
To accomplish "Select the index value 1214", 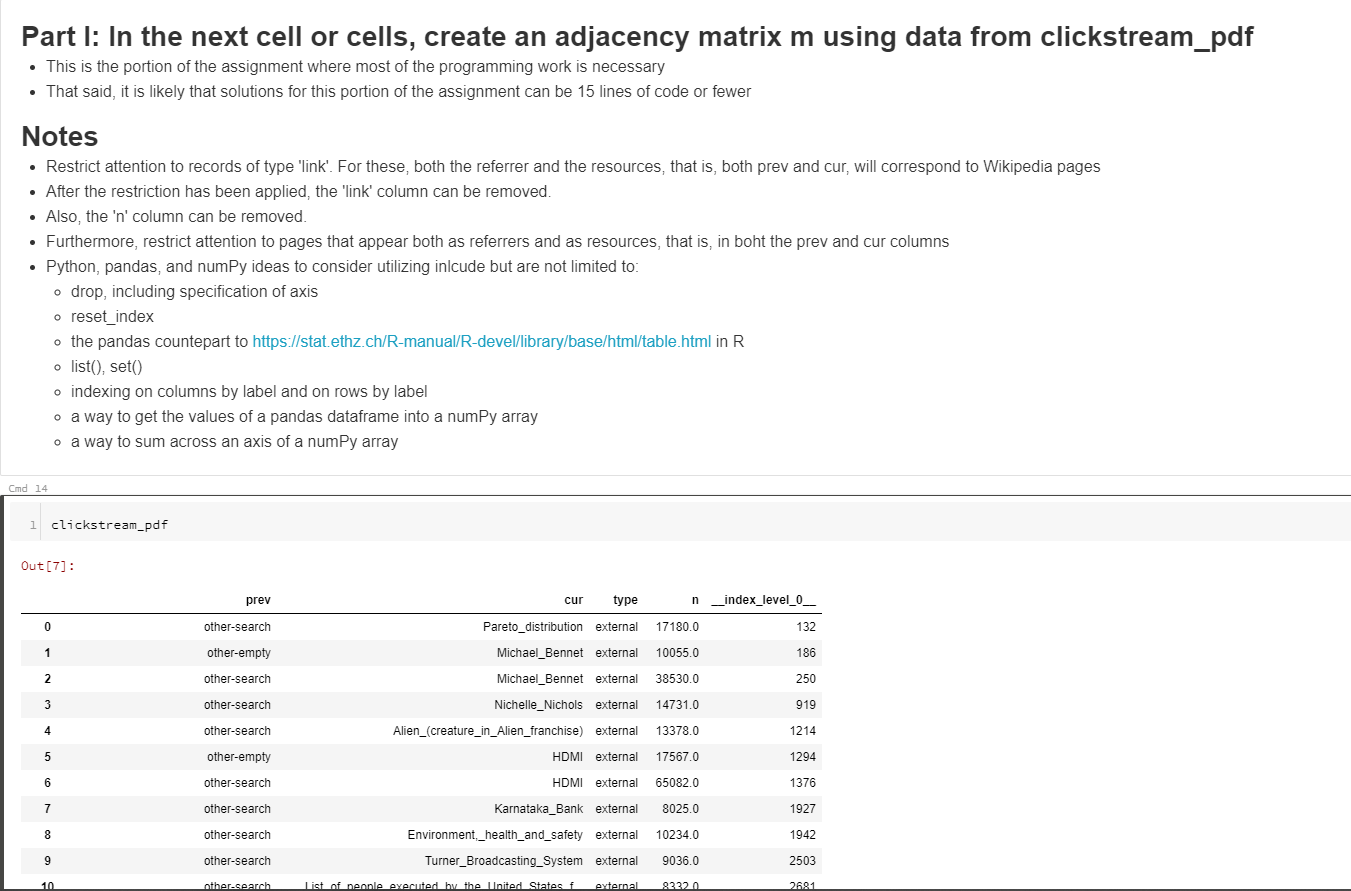I will click(x=803, y=731).
